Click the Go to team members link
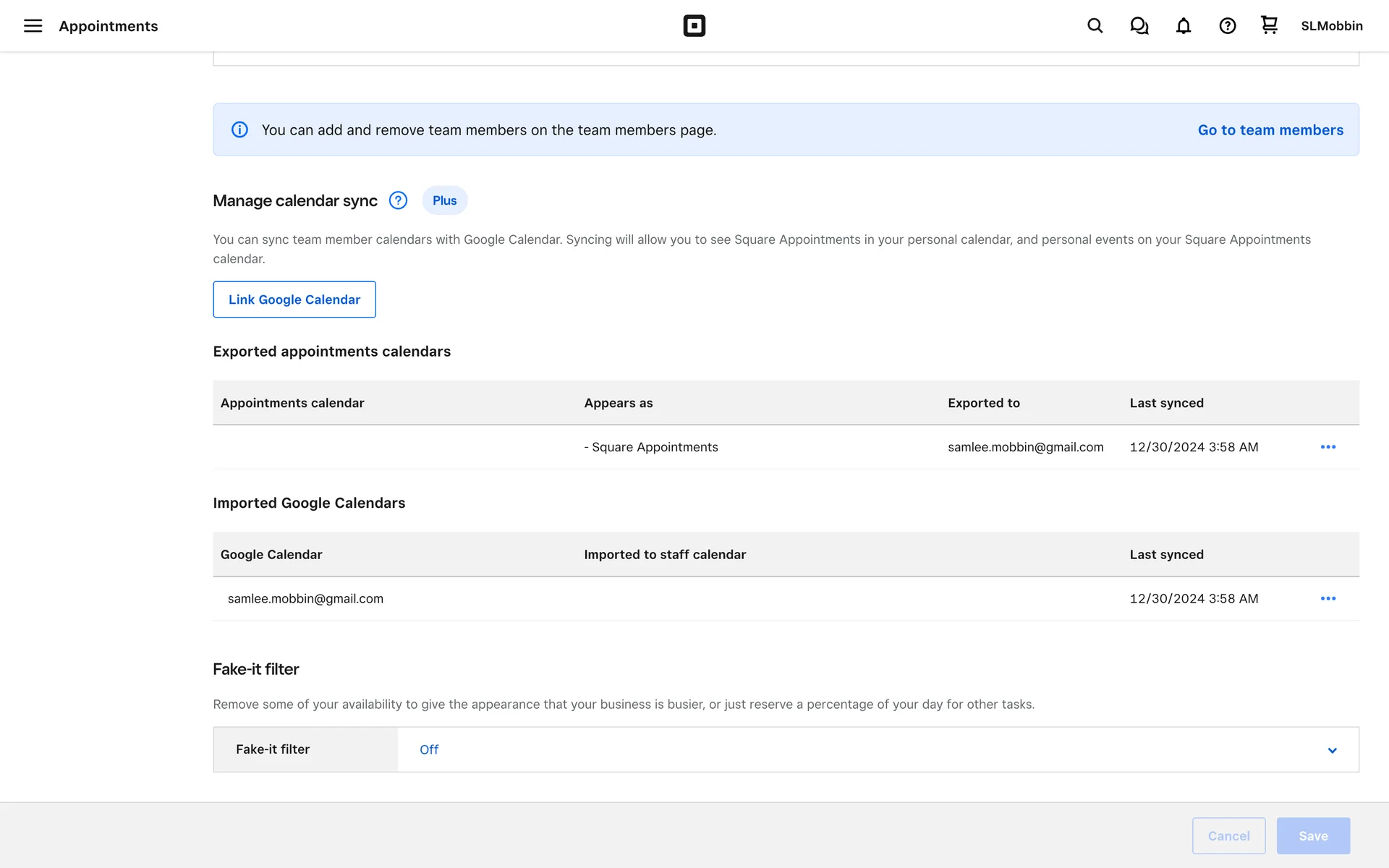 (1270, 130)
